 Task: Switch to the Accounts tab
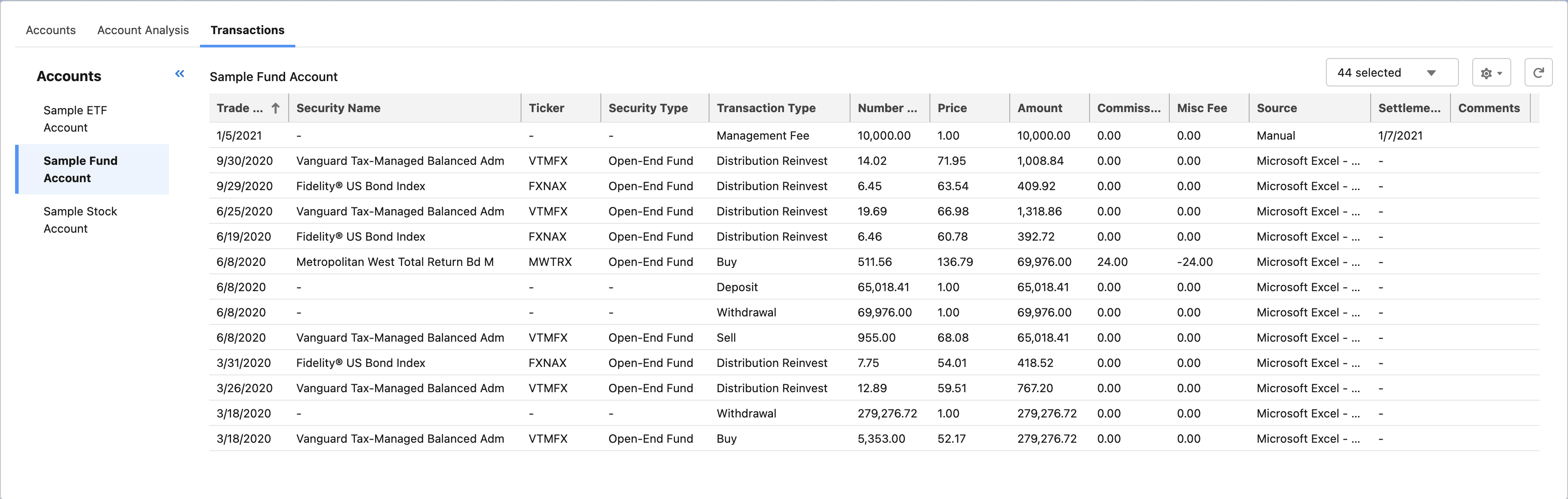pos(50,30)
